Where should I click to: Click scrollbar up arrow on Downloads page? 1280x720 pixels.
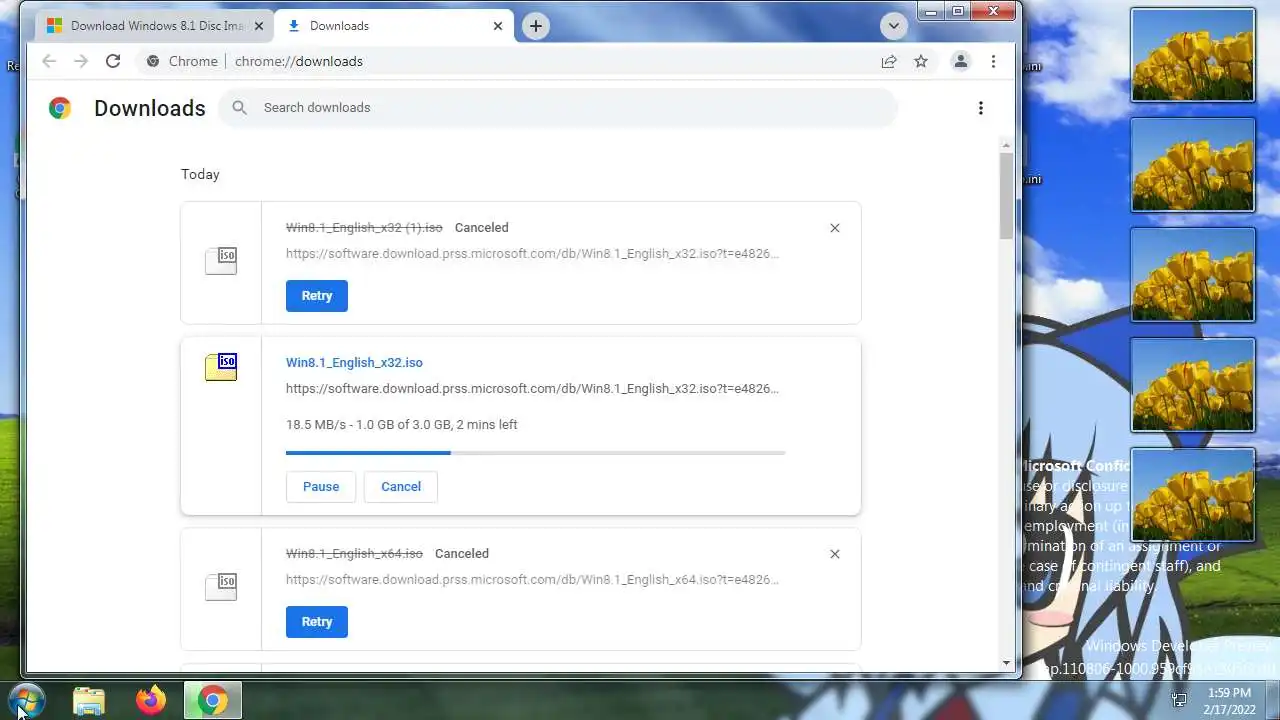click(1006, 145)
